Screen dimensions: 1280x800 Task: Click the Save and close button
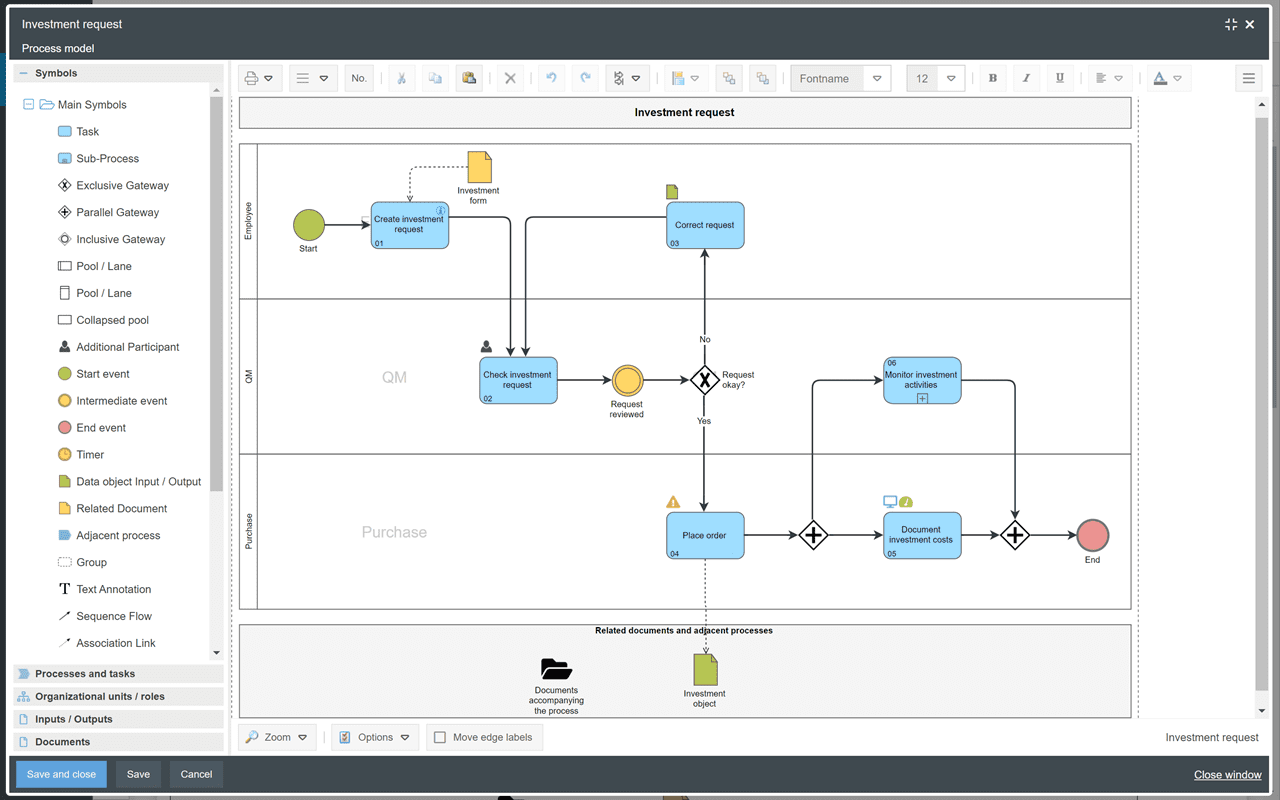tap(60, 773)
